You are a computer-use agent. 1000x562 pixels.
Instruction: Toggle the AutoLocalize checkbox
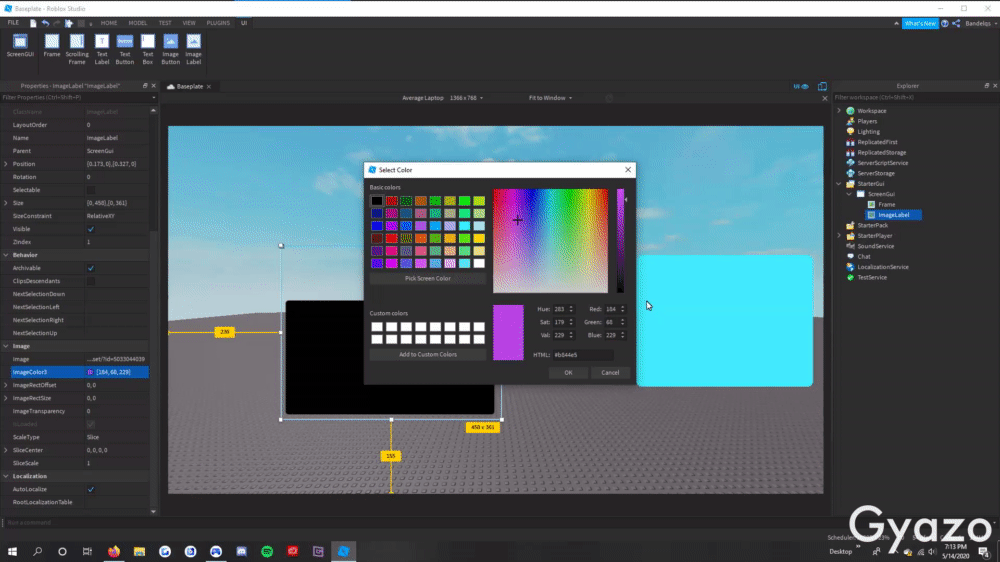pos(91,489)
